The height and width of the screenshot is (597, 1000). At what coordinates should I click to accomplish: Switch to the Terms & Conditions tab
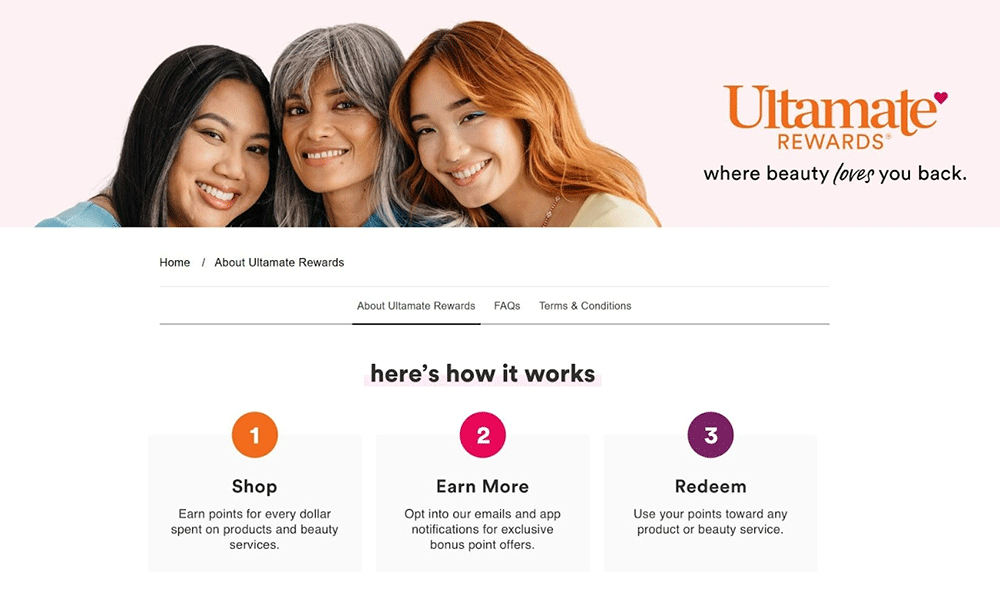point(585,306)
